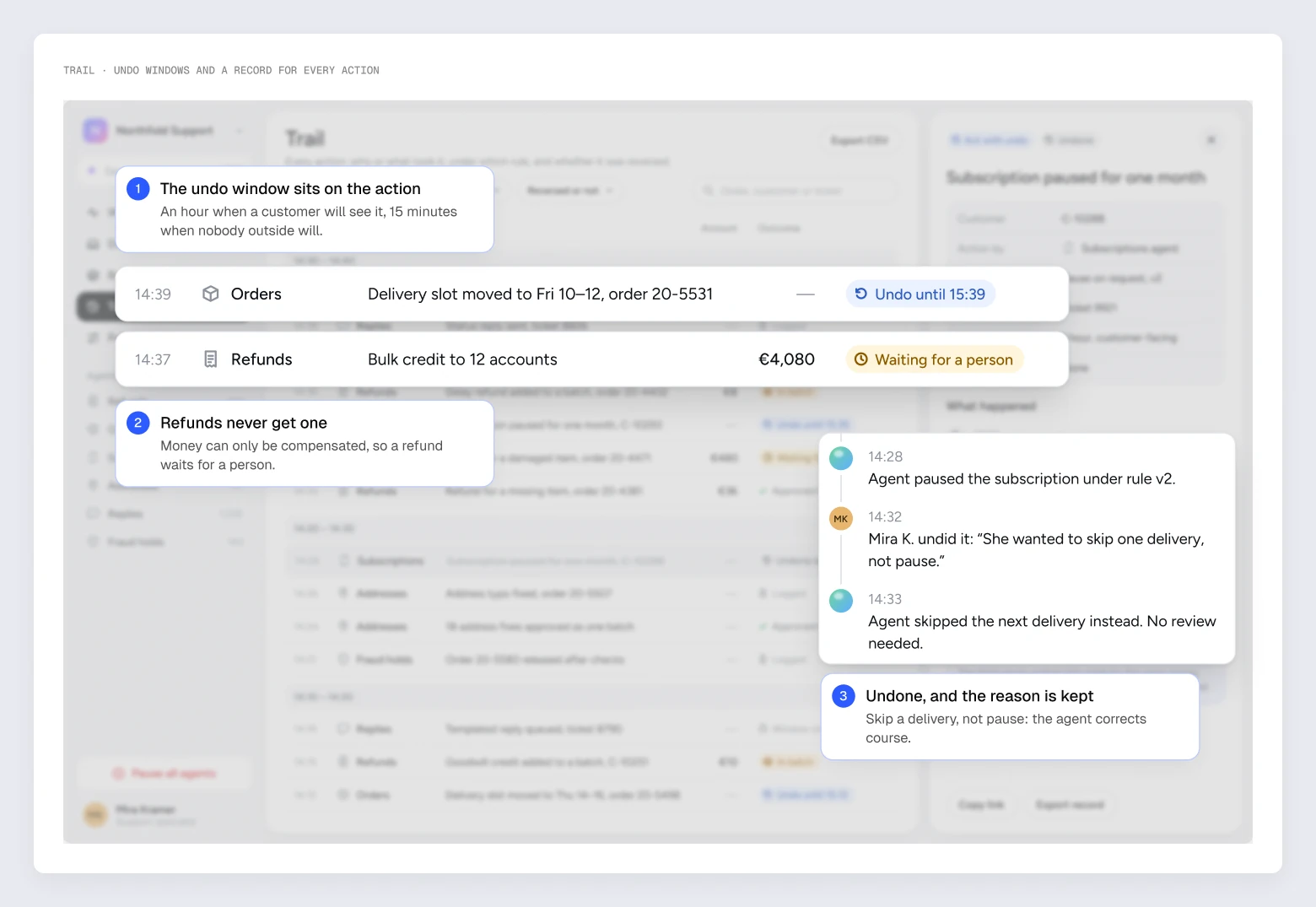Click the Waiting for a person status pill
This screenshot has width=1316, height=907.
[935, 359]
